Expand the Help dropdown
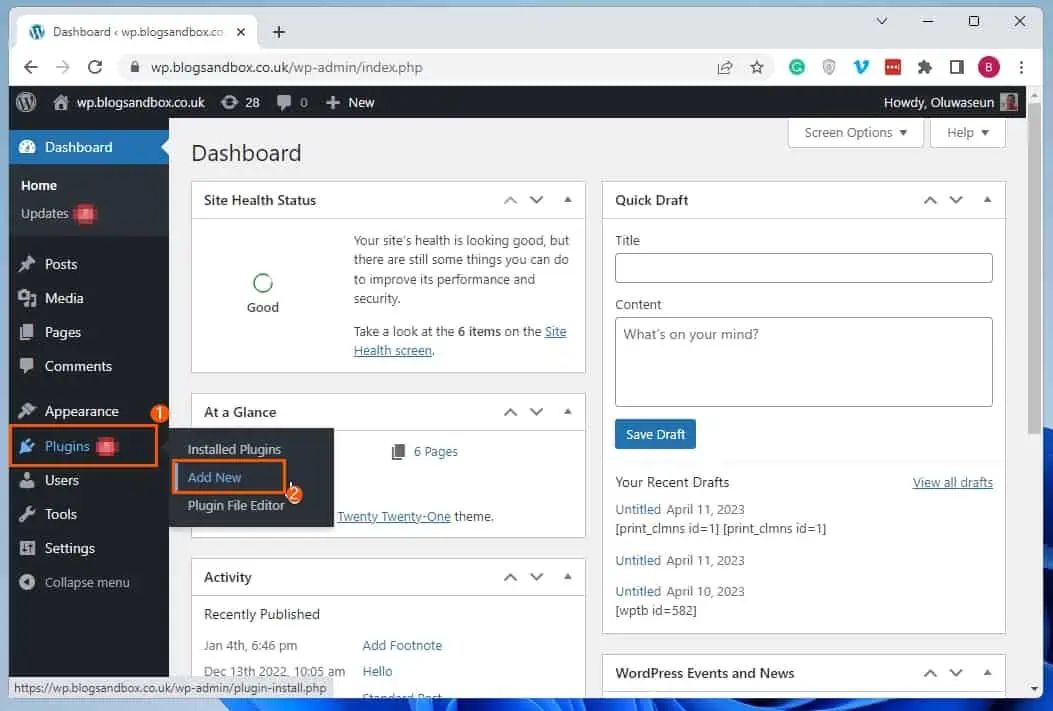This screenshot has width=1053, height=711. (x=968, y=133)
